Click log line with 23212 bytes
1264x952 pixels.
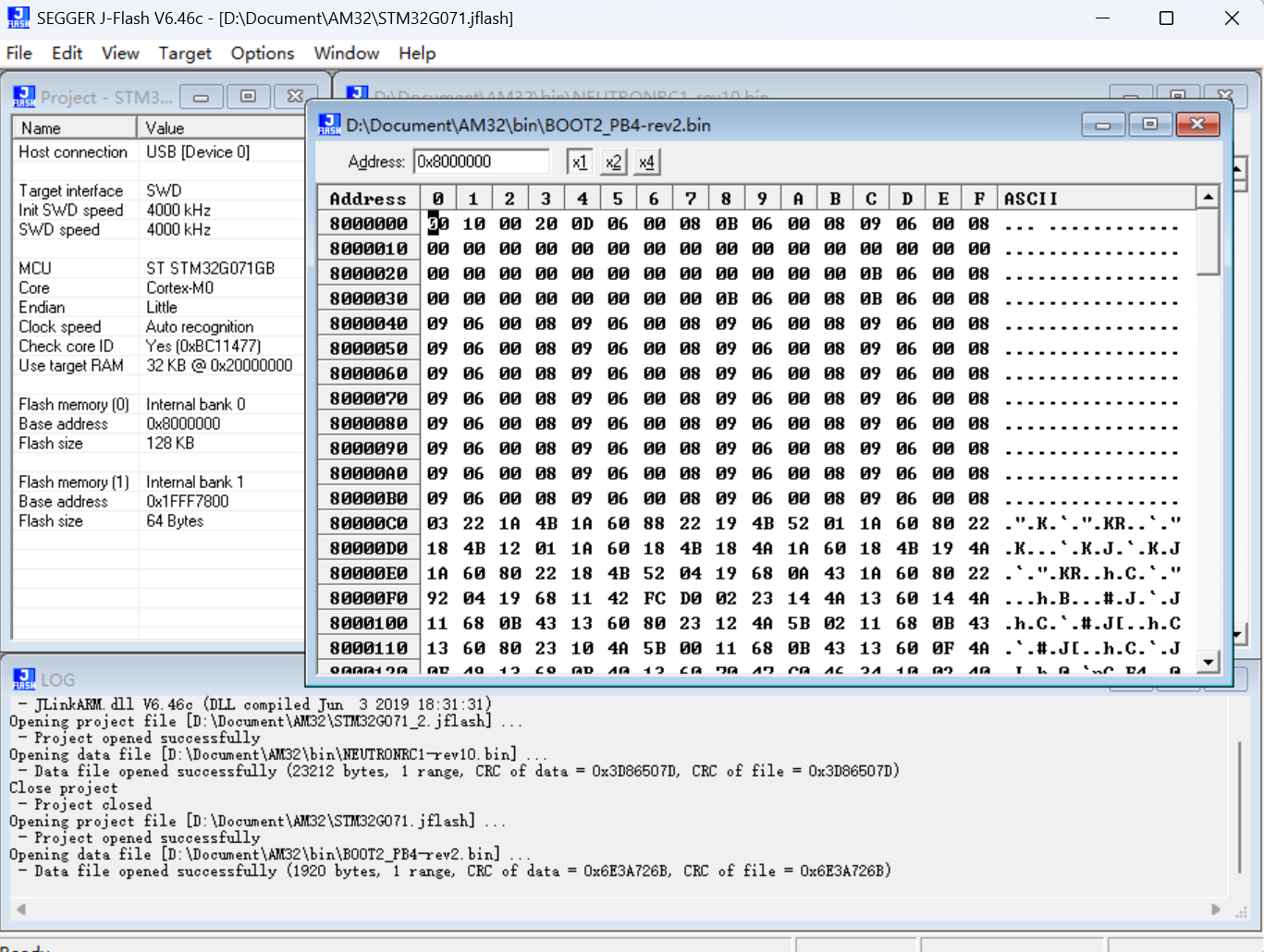point(458,771)
